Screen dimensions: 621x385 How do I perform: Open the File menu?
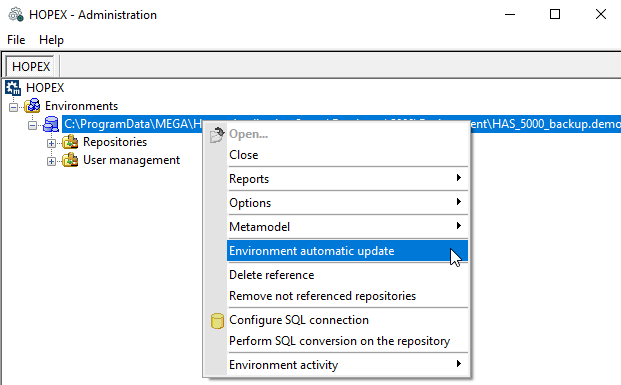point(16,40)
